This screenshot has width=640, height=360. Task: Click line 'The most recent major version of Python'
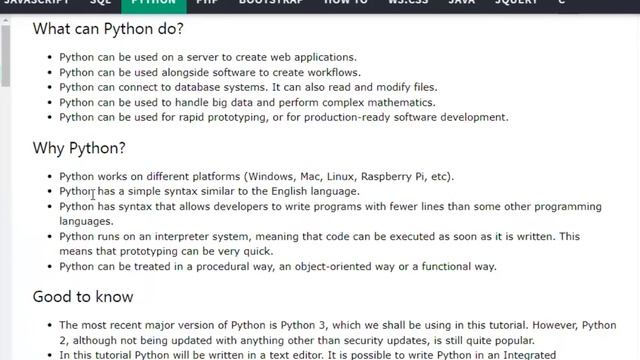coord(338,333)
